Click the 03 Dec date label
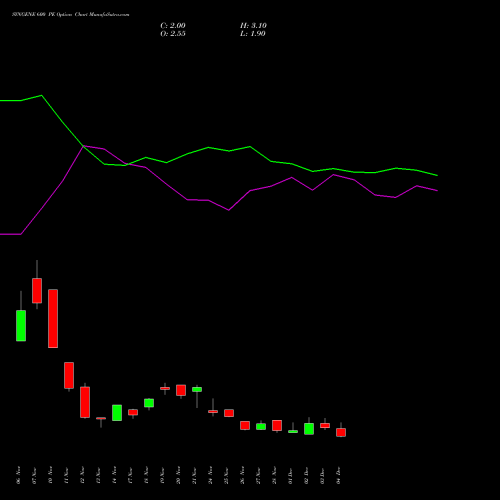 pos(322,475)
